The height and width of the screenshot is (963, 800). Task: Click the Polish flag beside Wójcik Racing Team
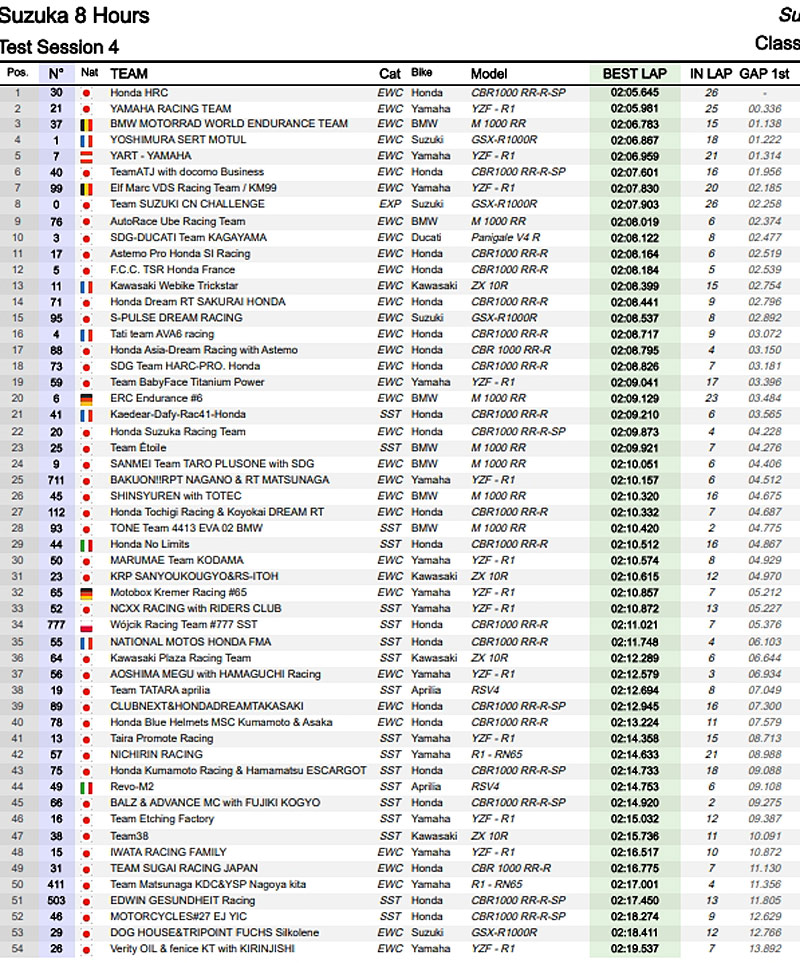tap(88, 625)
